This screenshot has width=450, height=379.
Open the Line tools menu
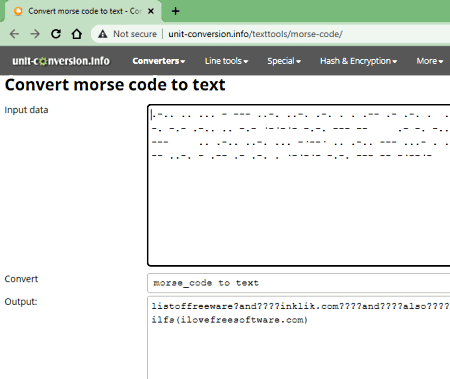[x=226, y=61]
